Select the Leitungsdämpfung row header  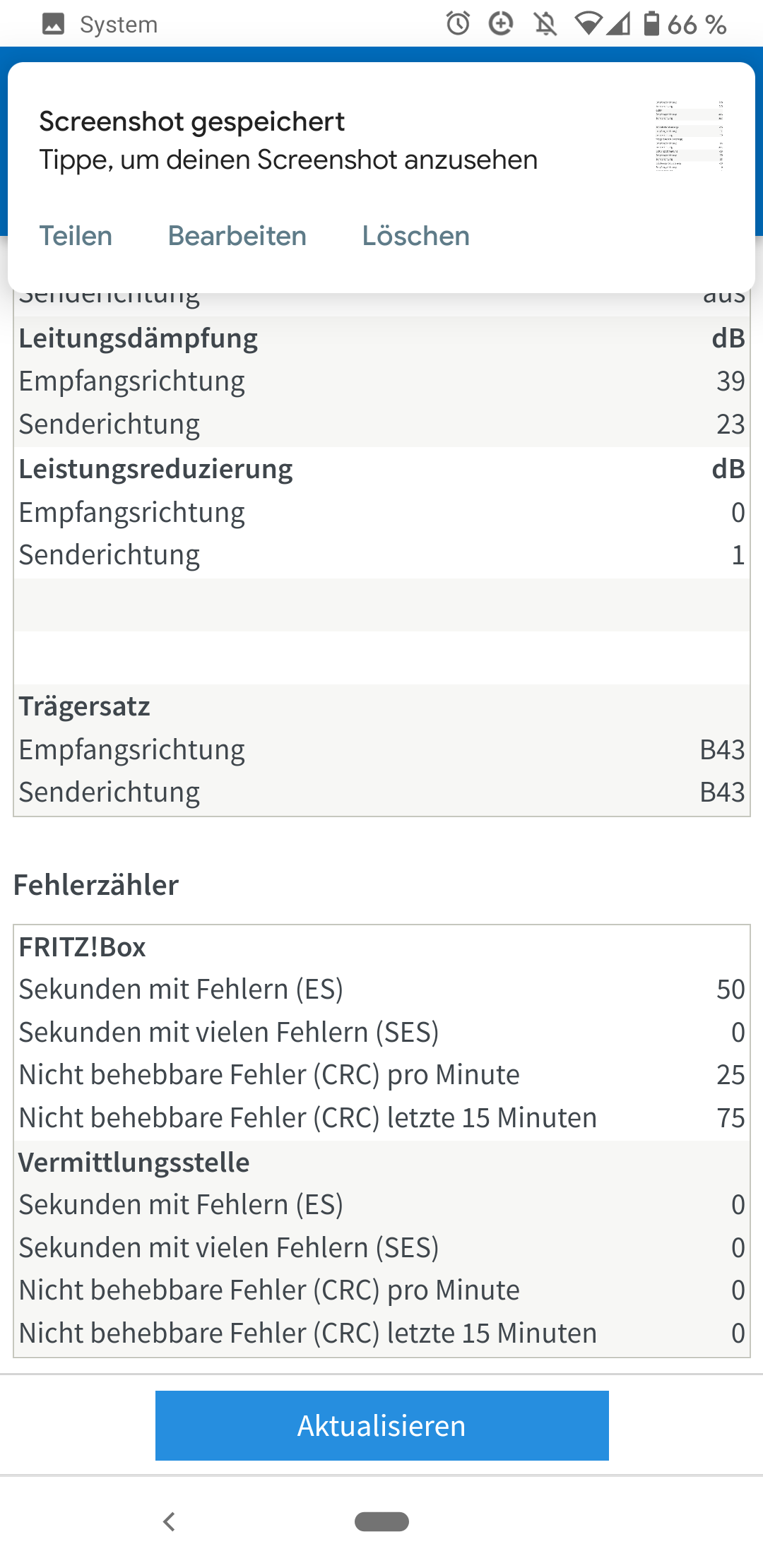point(381,338)
